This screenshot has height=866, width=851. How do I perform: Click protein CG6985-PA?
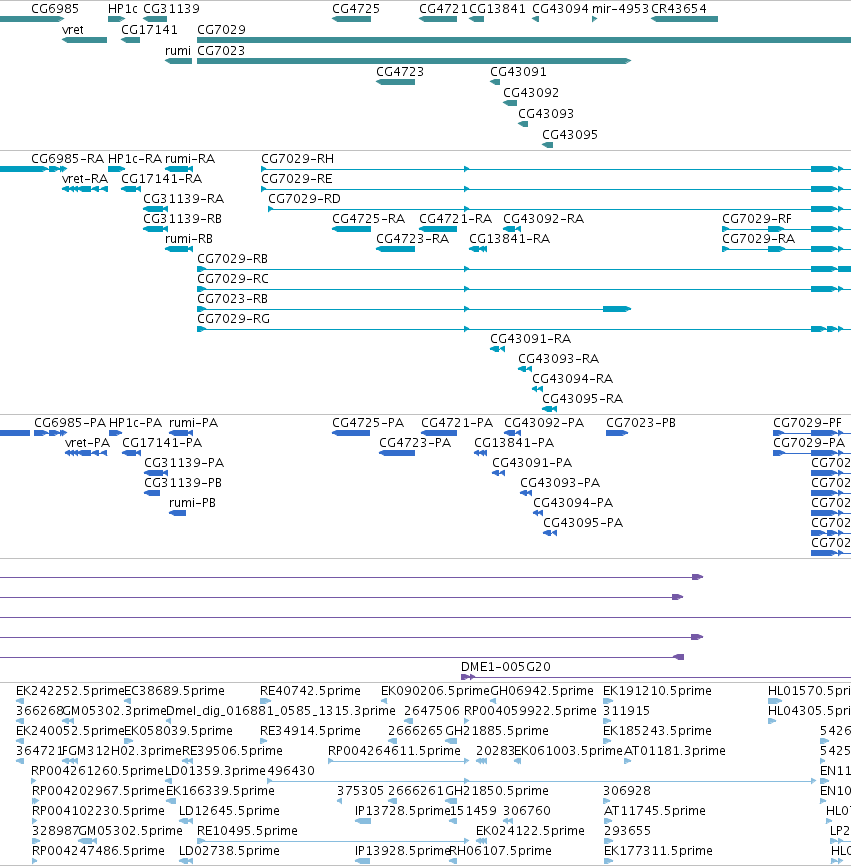(x=70, y=423)
